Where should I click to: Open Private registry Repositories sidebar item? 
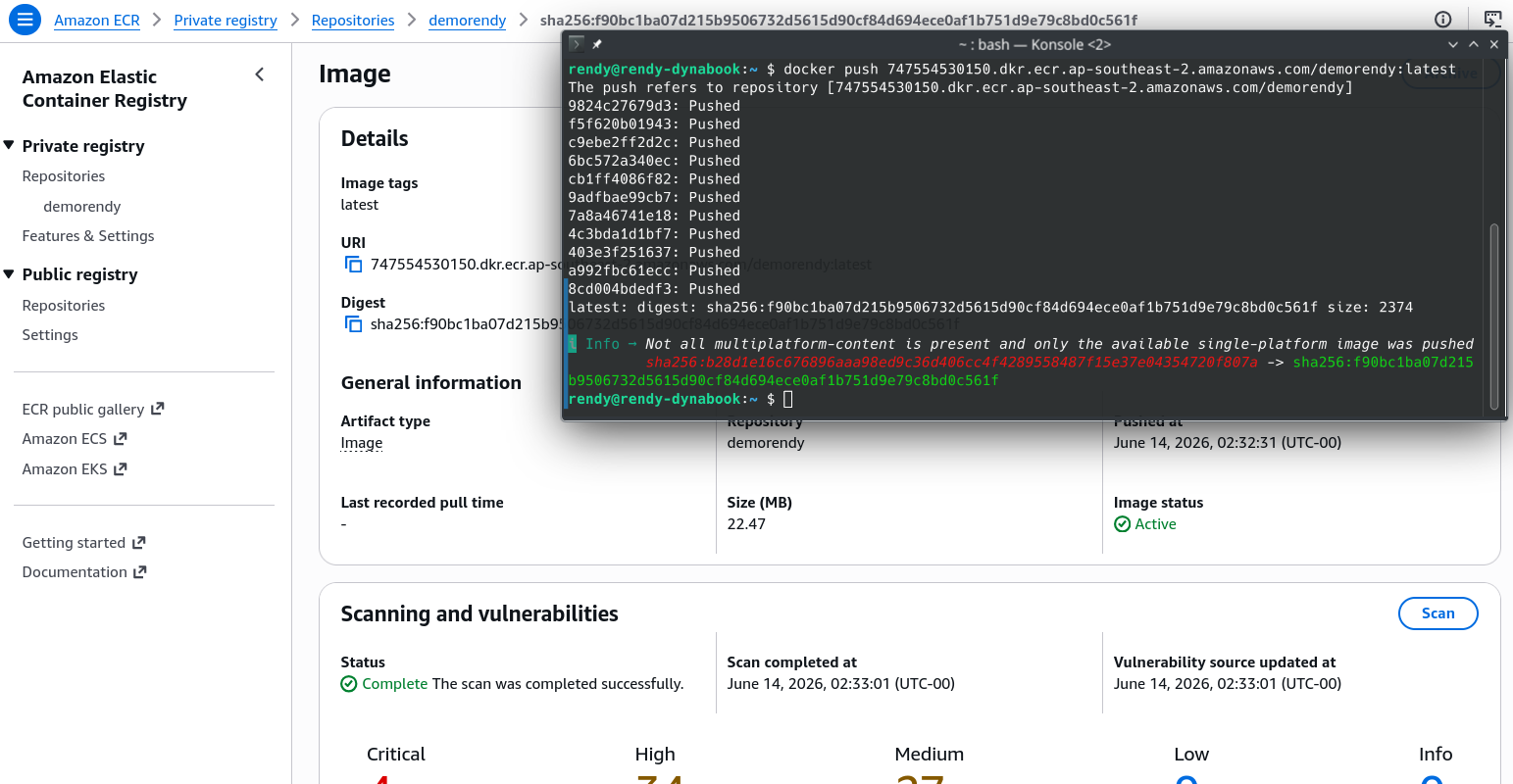(64, 176)
